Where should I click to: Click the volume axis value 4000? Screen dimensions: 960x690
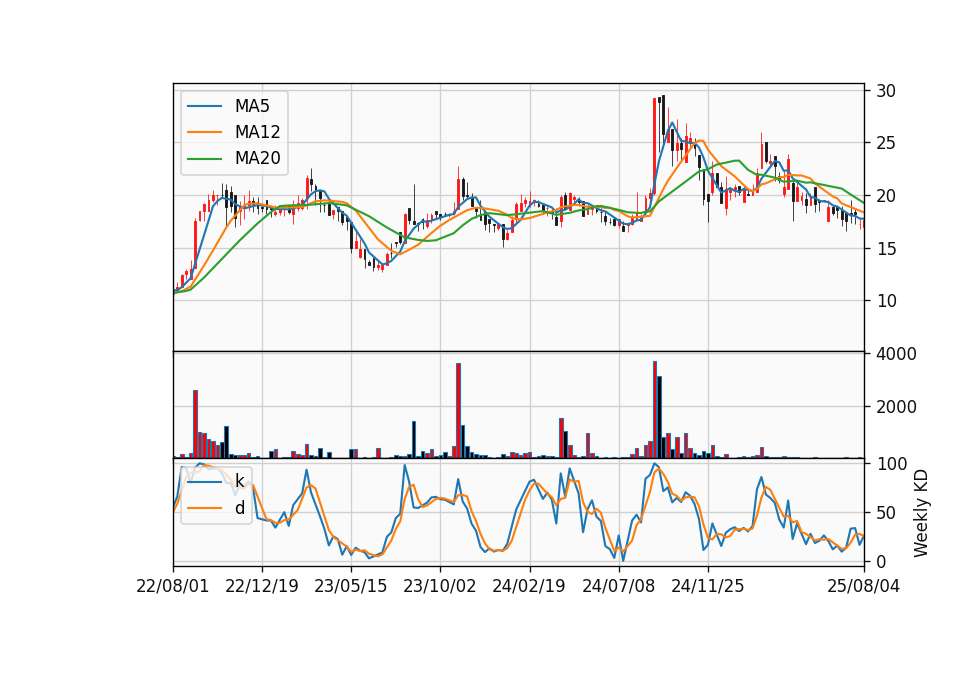point(896,354)
